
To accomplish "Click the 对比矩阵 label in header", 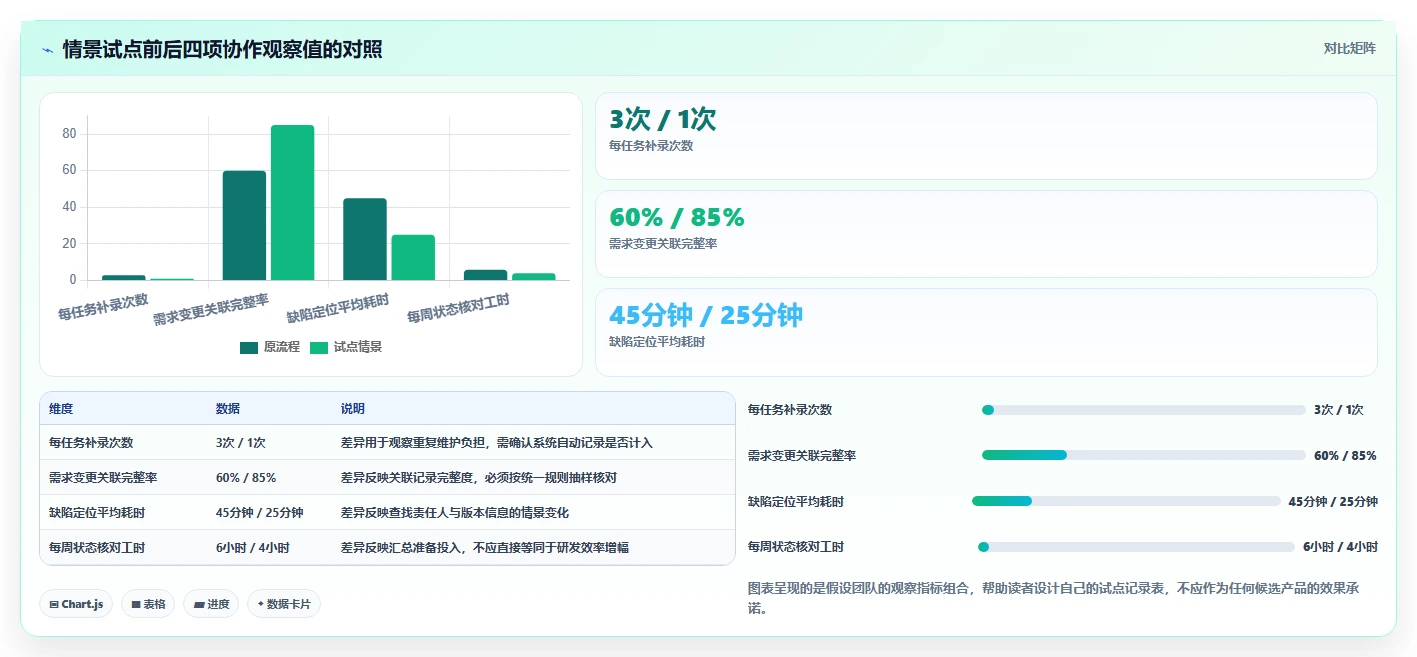I will [1349, 48].
